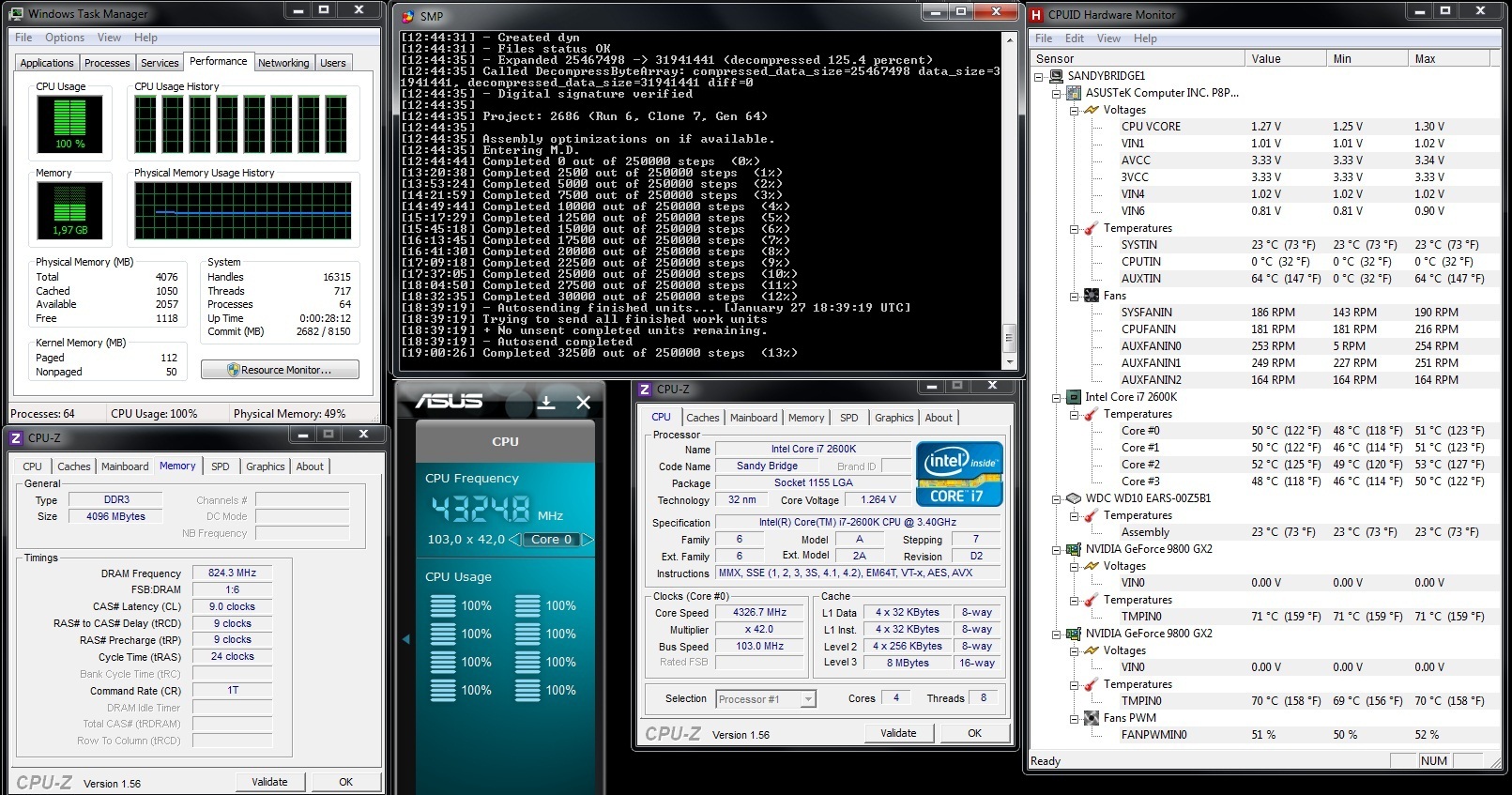Click the Intel Core i7 logo in CPU-Z
The width and height of the screenshot is (1512, 795).
[x=961, y=475]
